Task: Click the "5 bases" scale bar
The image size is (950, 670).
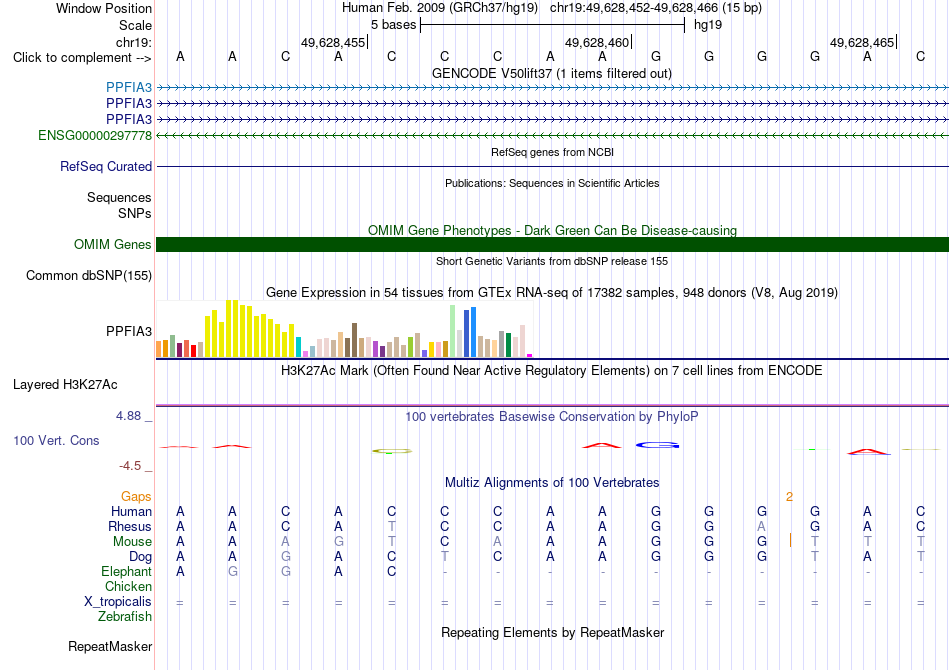Action: click(552, 25)
